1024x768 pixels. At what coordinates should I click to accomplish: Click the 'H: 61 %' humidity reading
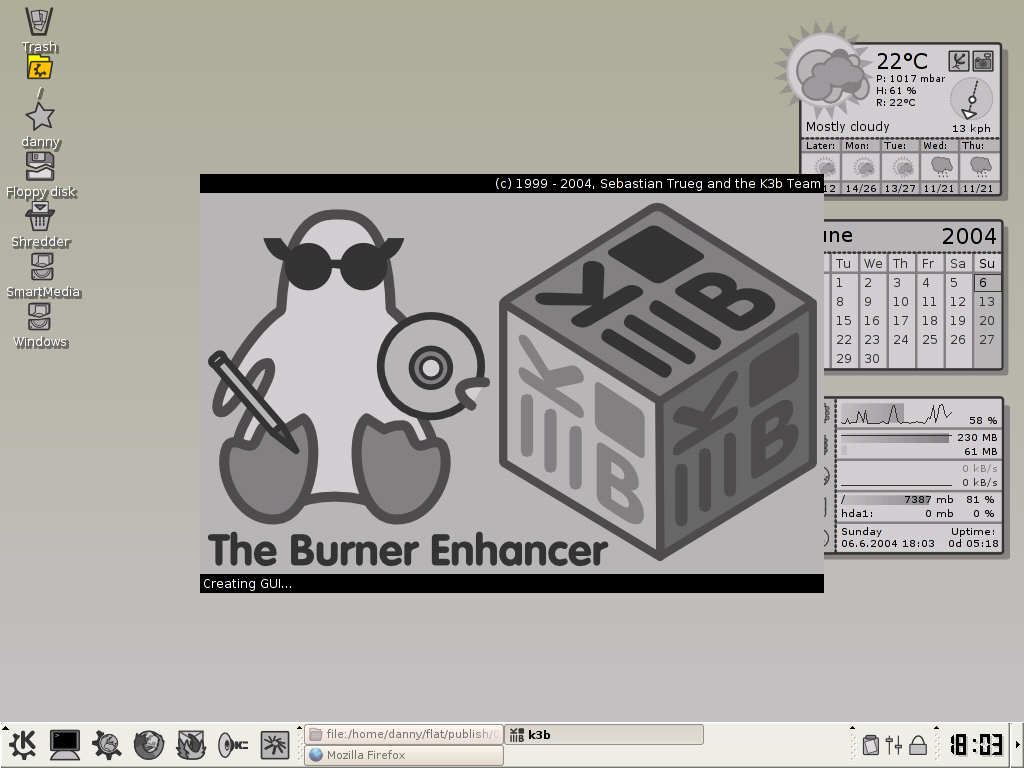pyautogui.click(x=896, y=91)
